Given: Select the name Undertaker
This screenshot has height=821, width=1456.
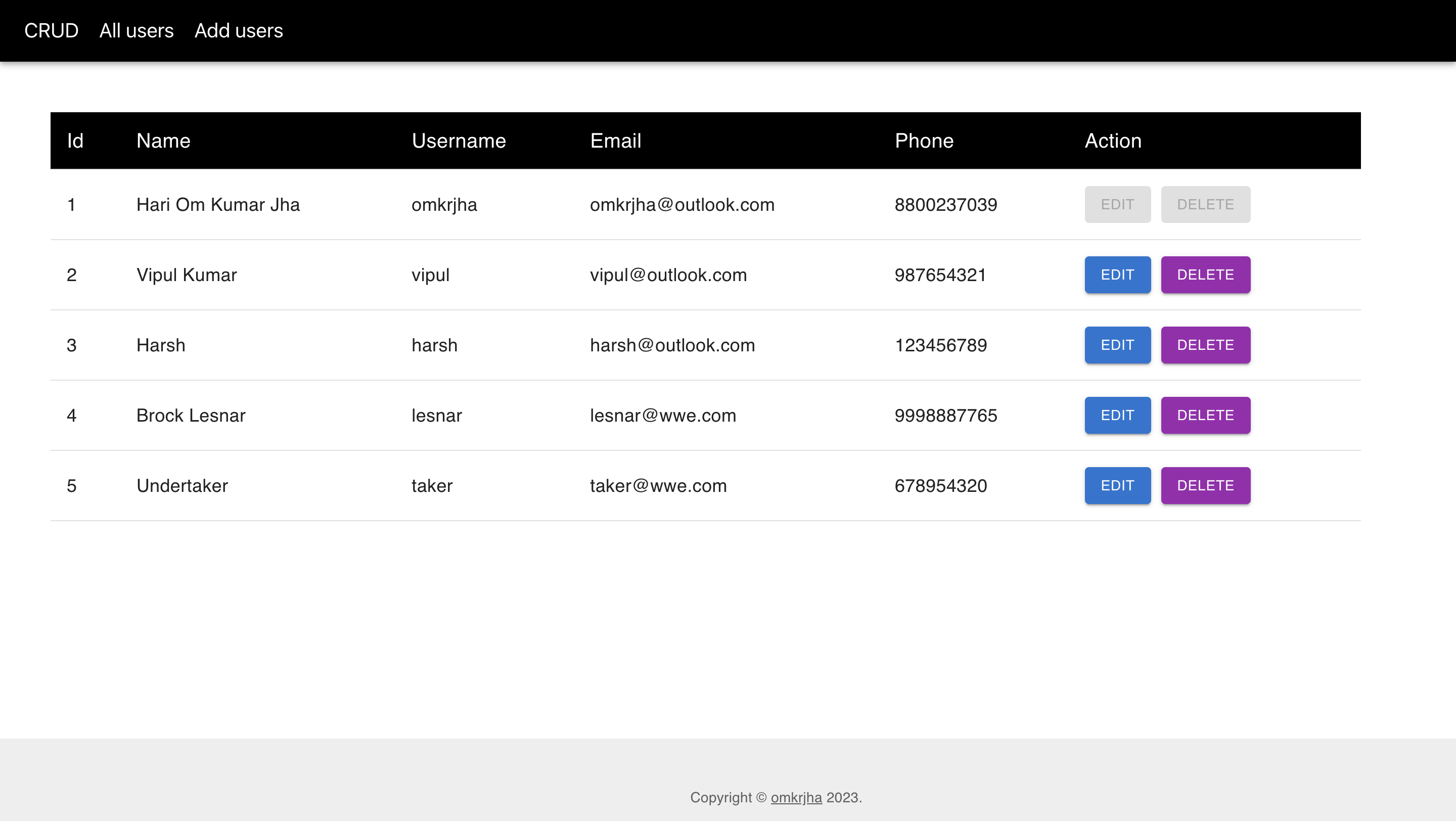Looking at the screenshot, I should click(x=182, y=486).
